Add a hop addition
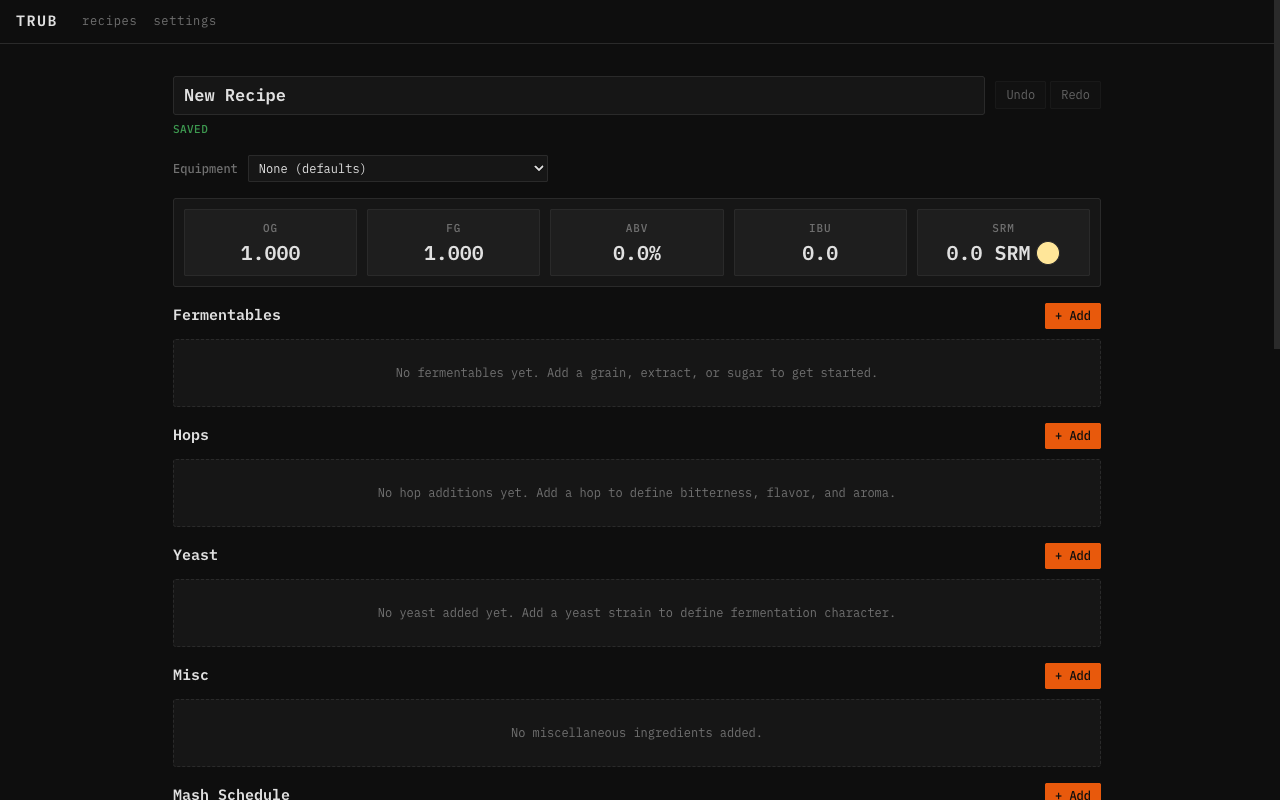This screenshot has height=800, width=1280. pos(1073,436)
